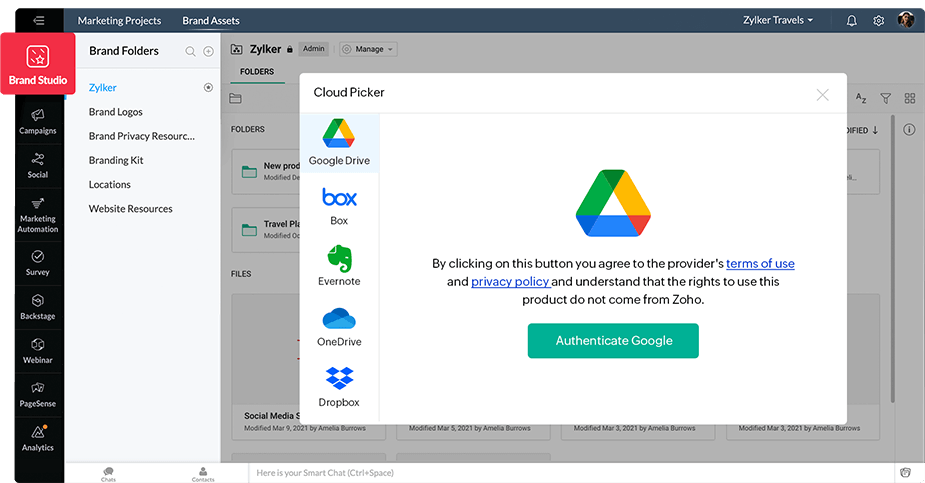Add a new brand folder
This screenshot has width=925, height=483.
coord(208,51)
